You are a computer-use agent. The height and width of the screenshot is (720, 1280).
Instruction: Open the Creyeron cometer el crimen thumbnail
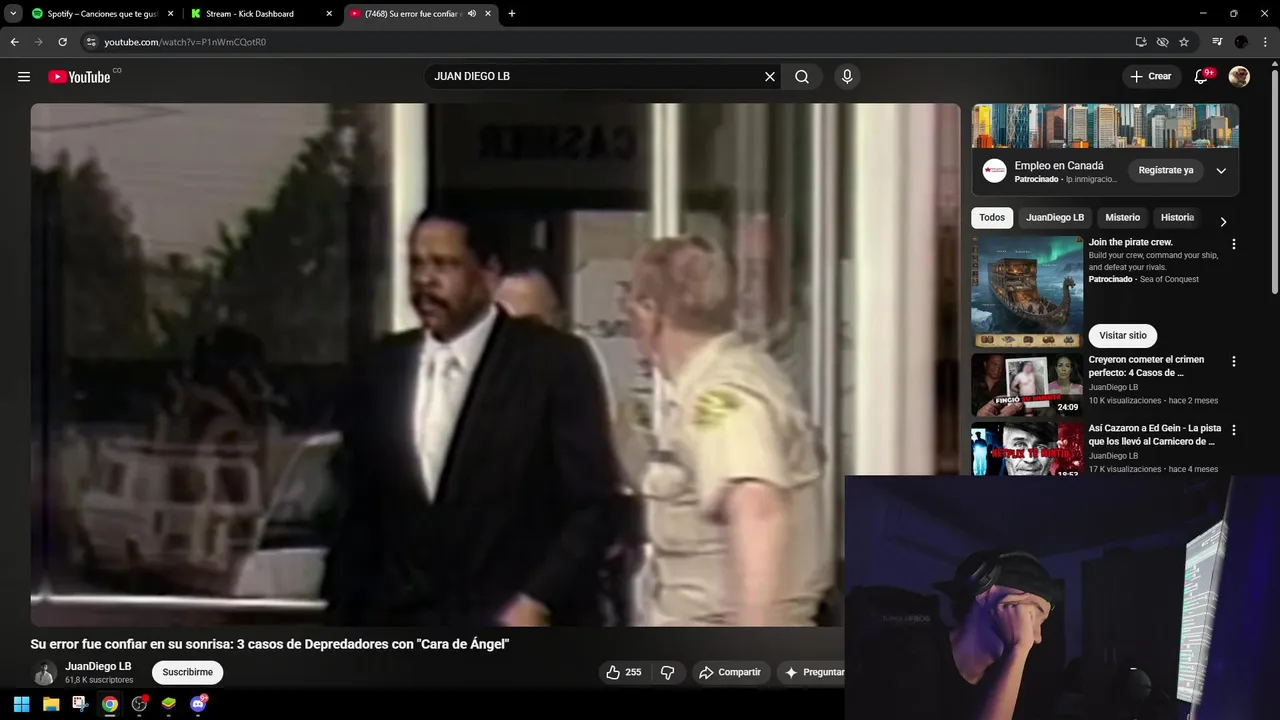pos(1027,385)
